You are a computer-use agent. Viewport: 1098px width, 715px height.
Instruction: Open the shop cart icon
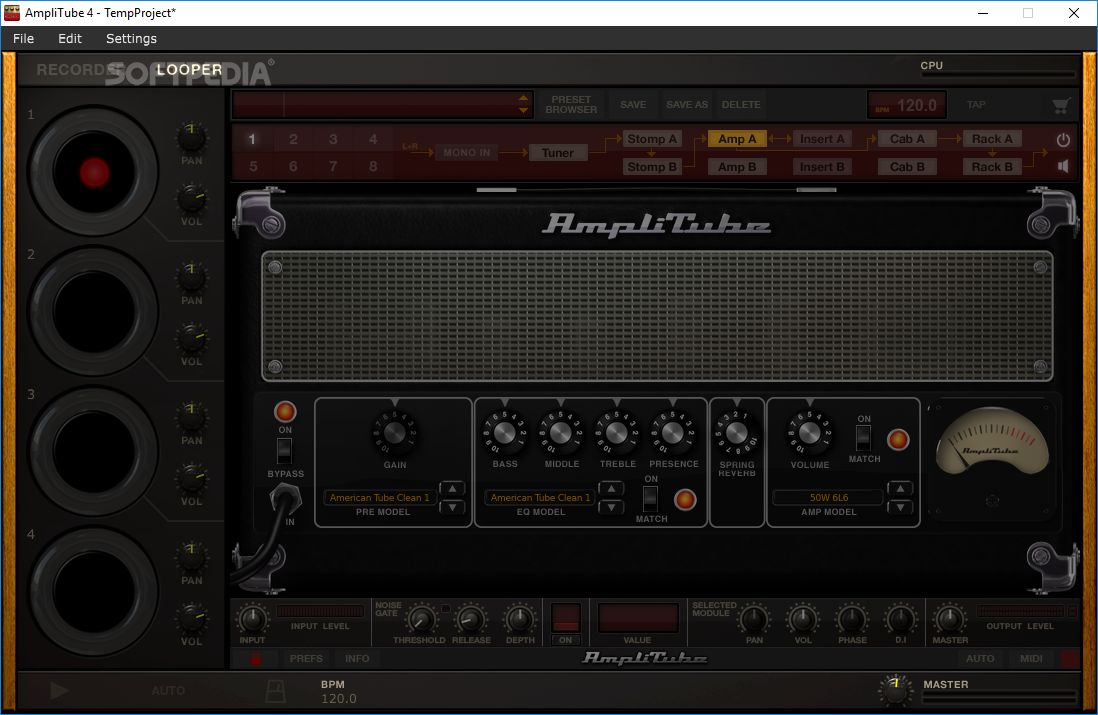(x=1061, y=105)
